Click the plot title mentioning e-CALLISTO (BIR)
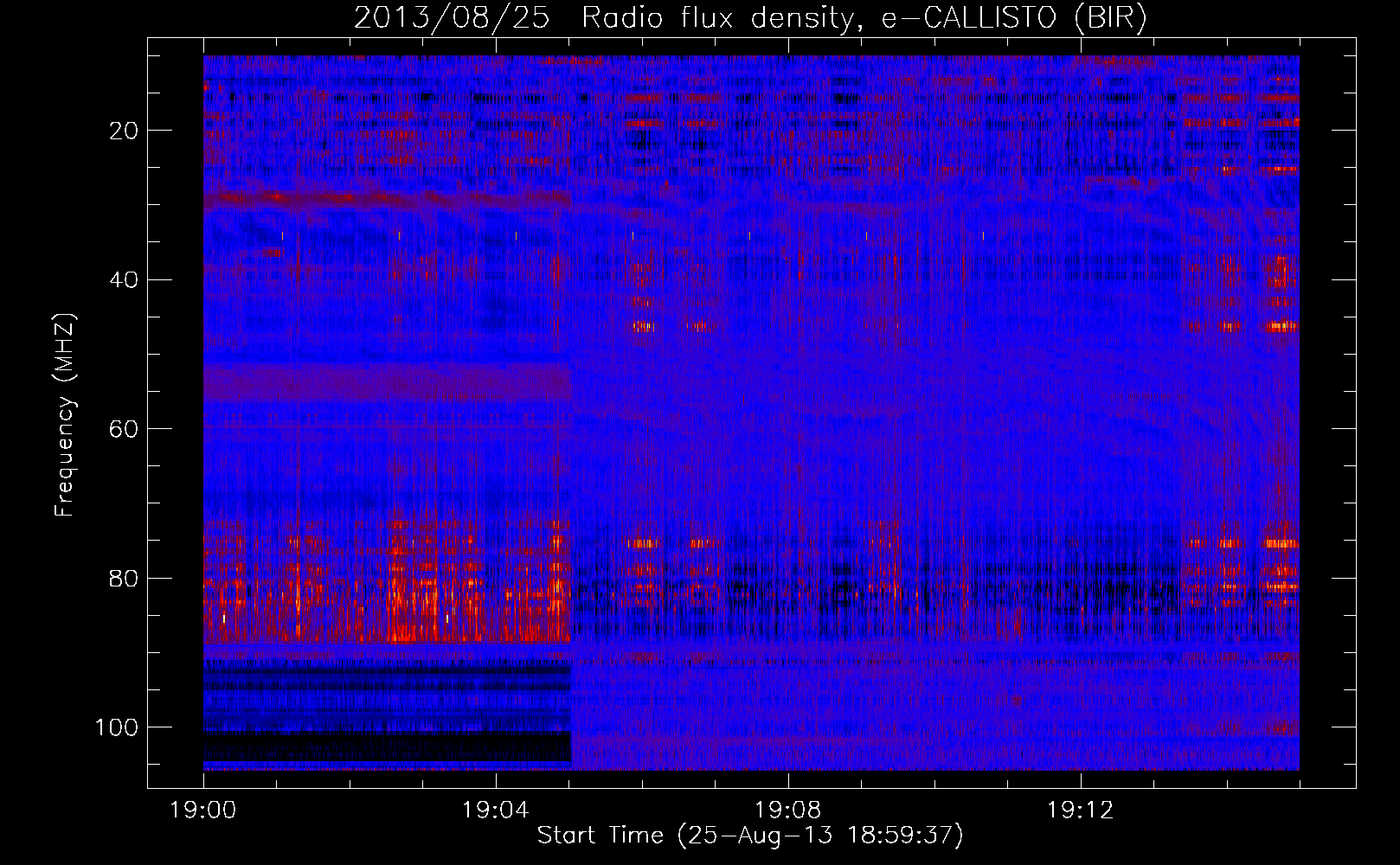This screenshot has width=1400, height=865. tap(750, 18)
